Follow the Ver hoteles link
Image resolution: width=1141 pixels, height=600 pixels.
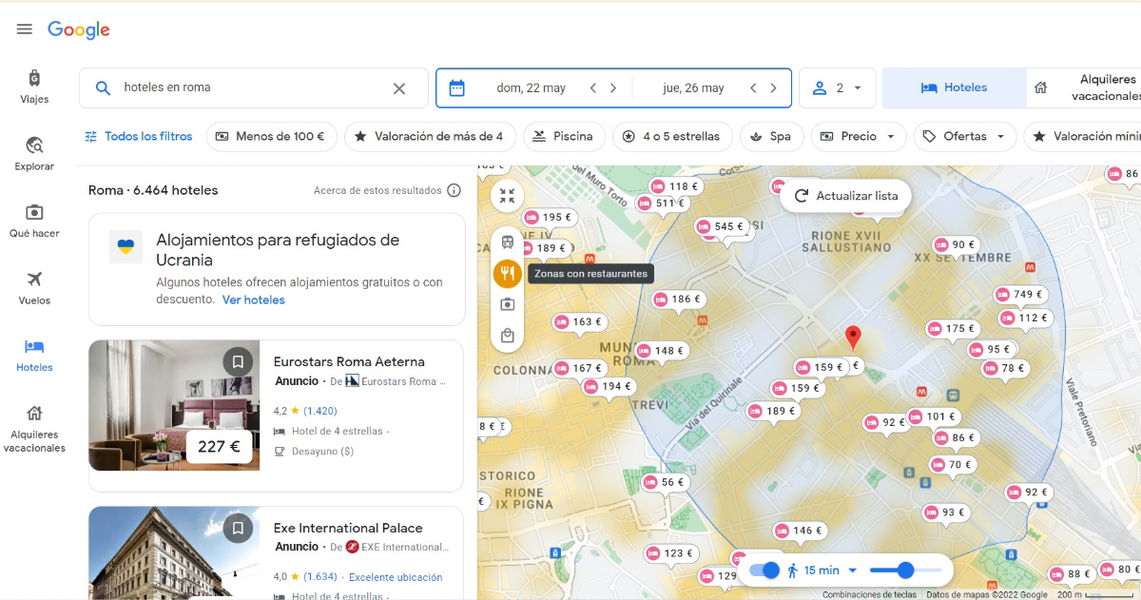(x=253, y=300)
